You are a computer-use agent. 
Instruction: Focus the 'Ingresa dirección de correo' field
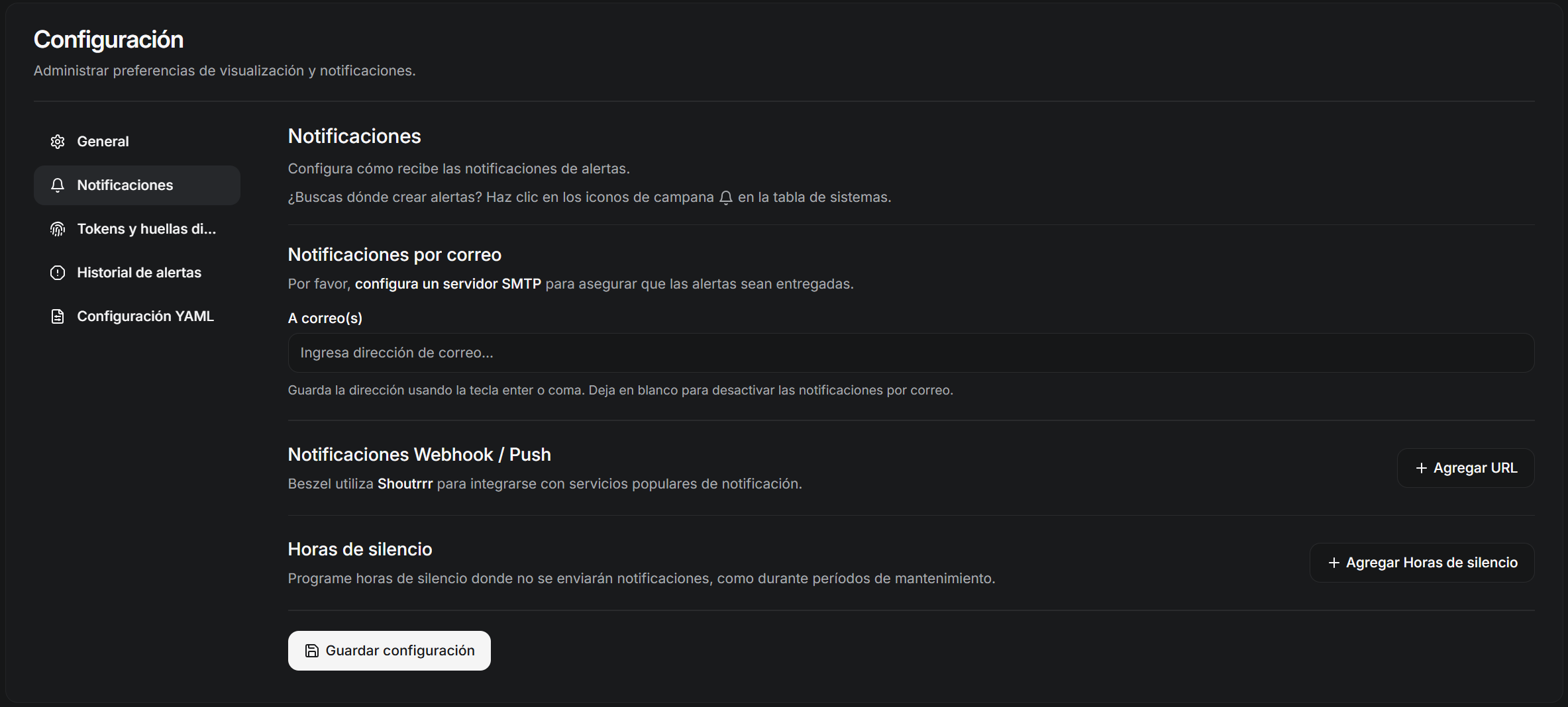tap(911, 353)
